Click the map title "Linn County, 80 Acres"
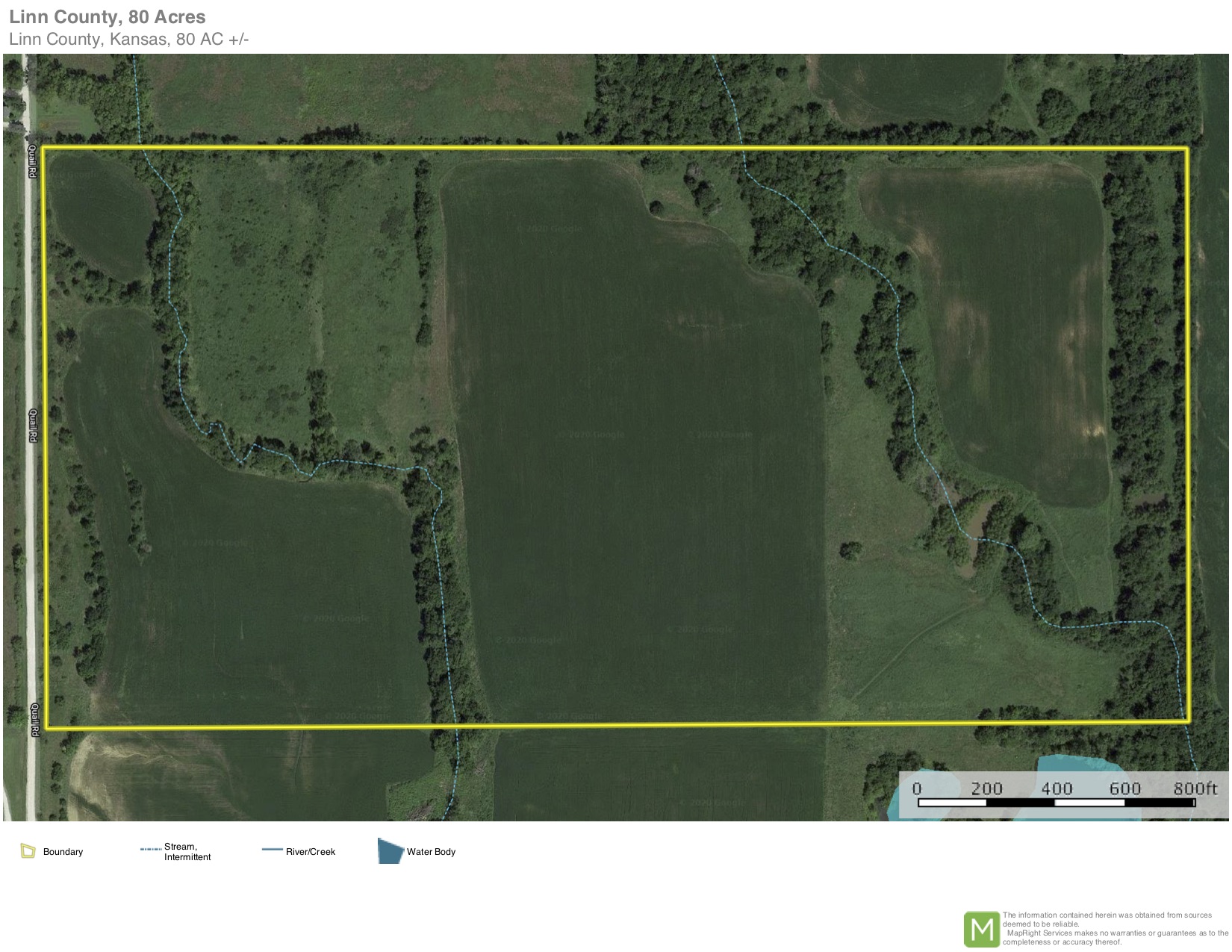Image resolution: width=1232 pixels, height=952 pixels. coord(108,16)
